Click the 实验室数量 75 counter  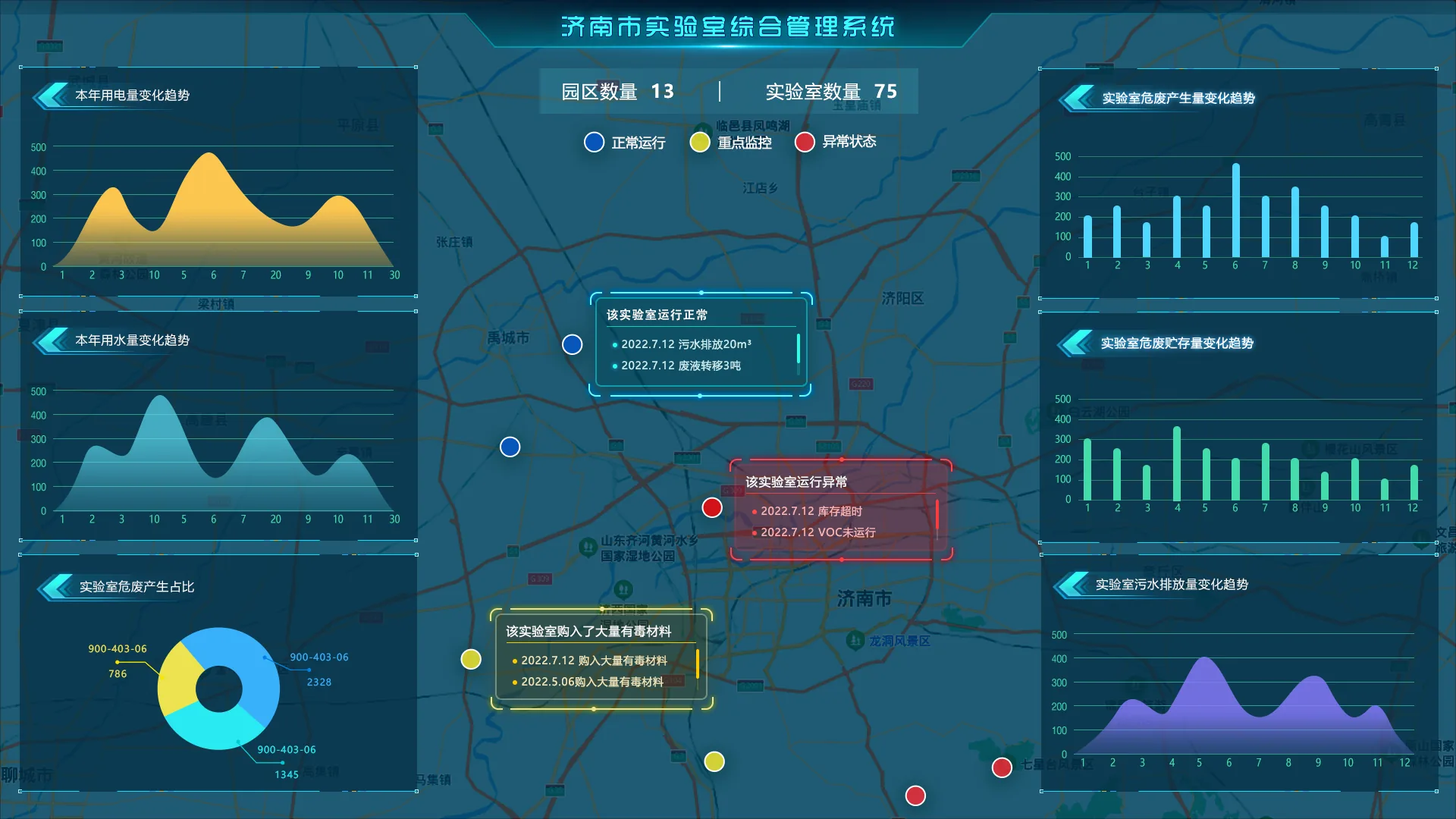[831, 92]
